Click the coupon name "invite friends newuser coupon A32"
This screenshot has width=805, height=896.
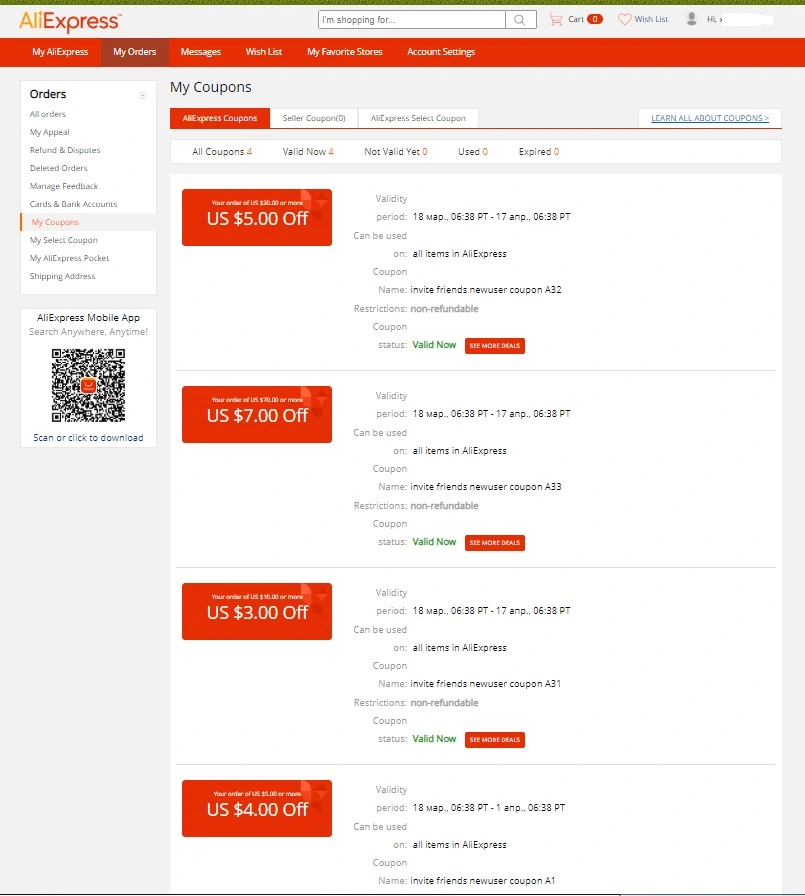coord(486,290)
